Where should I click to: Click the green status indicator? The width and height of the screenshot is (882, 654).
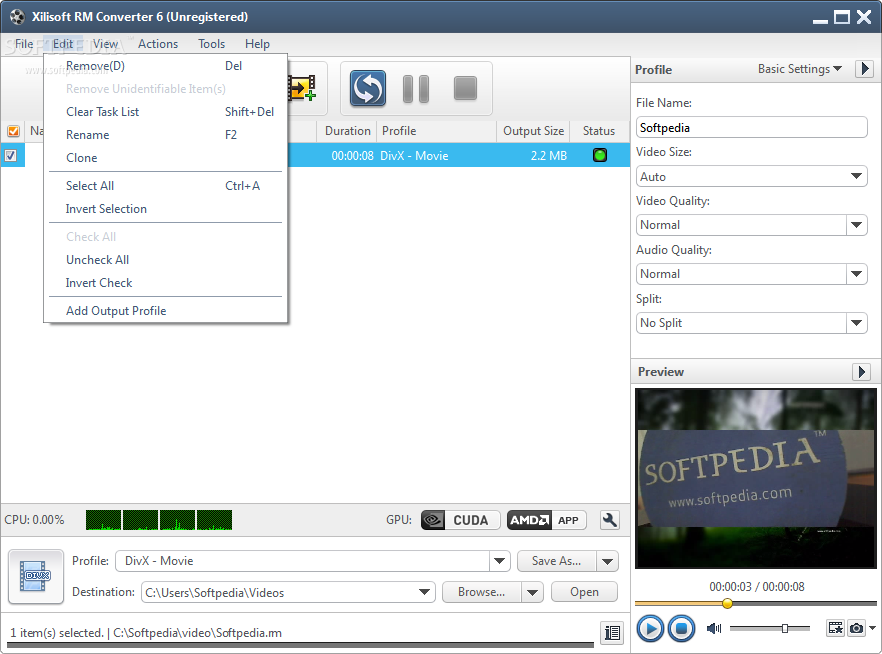point(600,155)
